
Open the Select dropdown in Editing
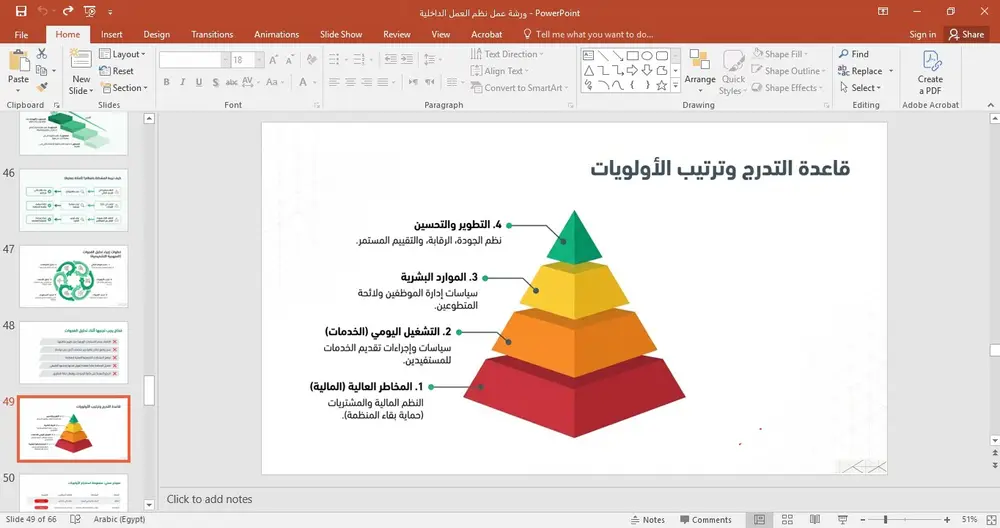pos(860,87)
